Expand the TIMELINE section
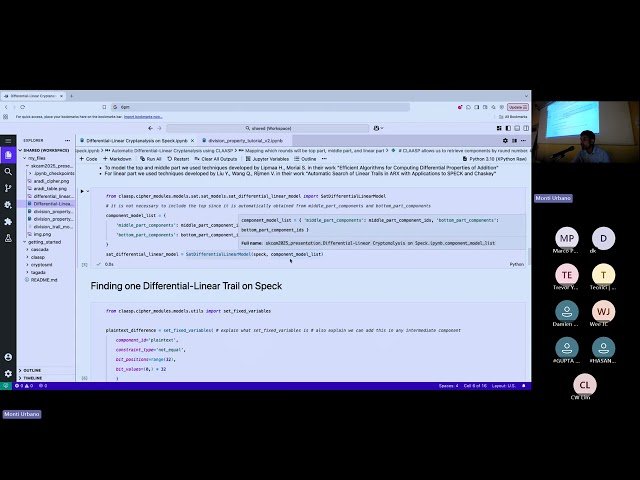This screenshot has width=640, height=480. [x=32, y=378]
